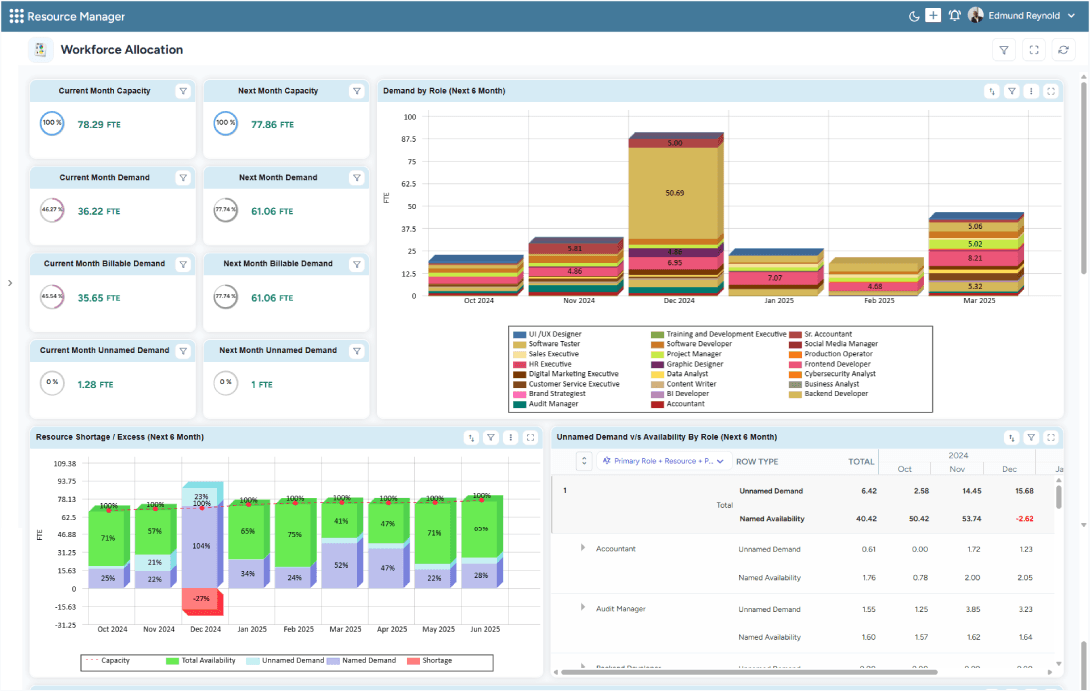Screen dimensions: 1090x691
Task: Filter the Next Month Unnamed Demand card
Action: [x=357, y=351]
